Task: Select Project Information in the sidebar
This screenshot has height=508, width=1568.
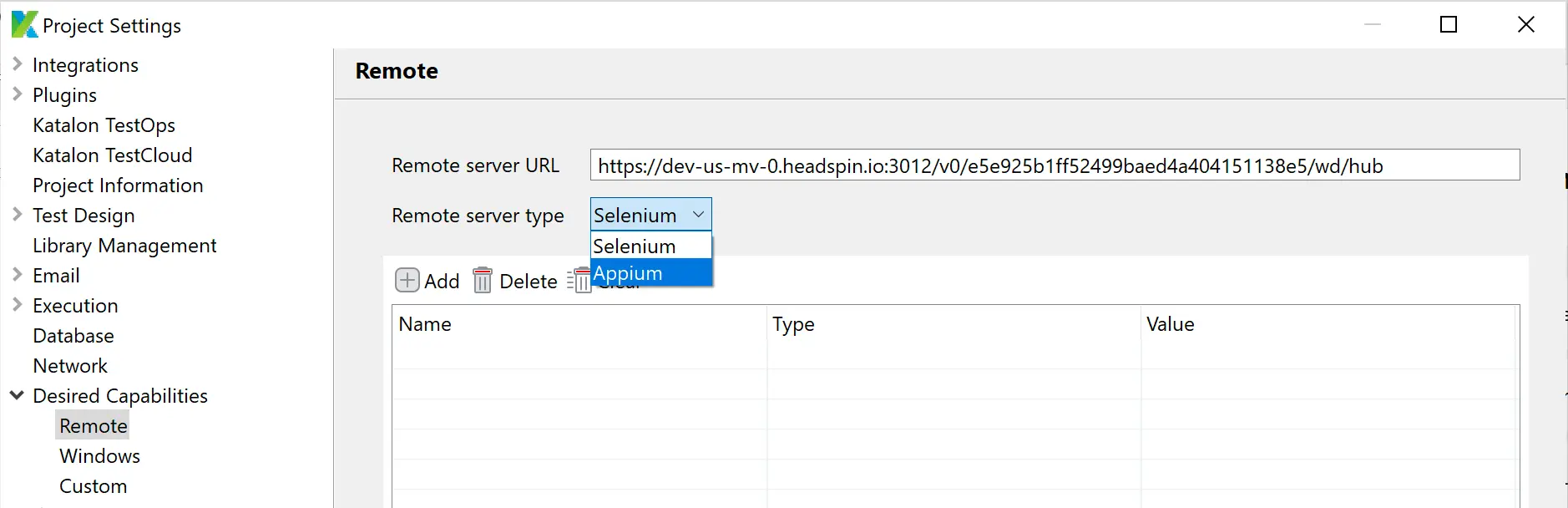Action: pos(118,185)
